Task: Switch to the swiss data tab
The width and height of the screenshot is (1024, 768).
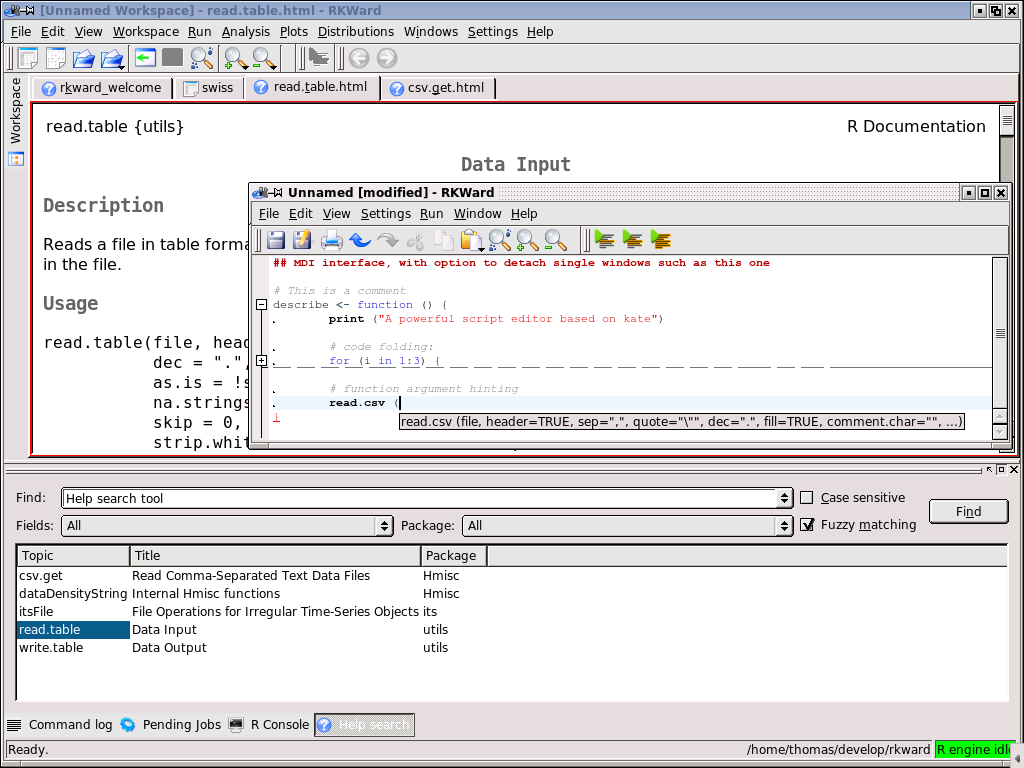Action: pyautogui.click(x=208, y=88)
